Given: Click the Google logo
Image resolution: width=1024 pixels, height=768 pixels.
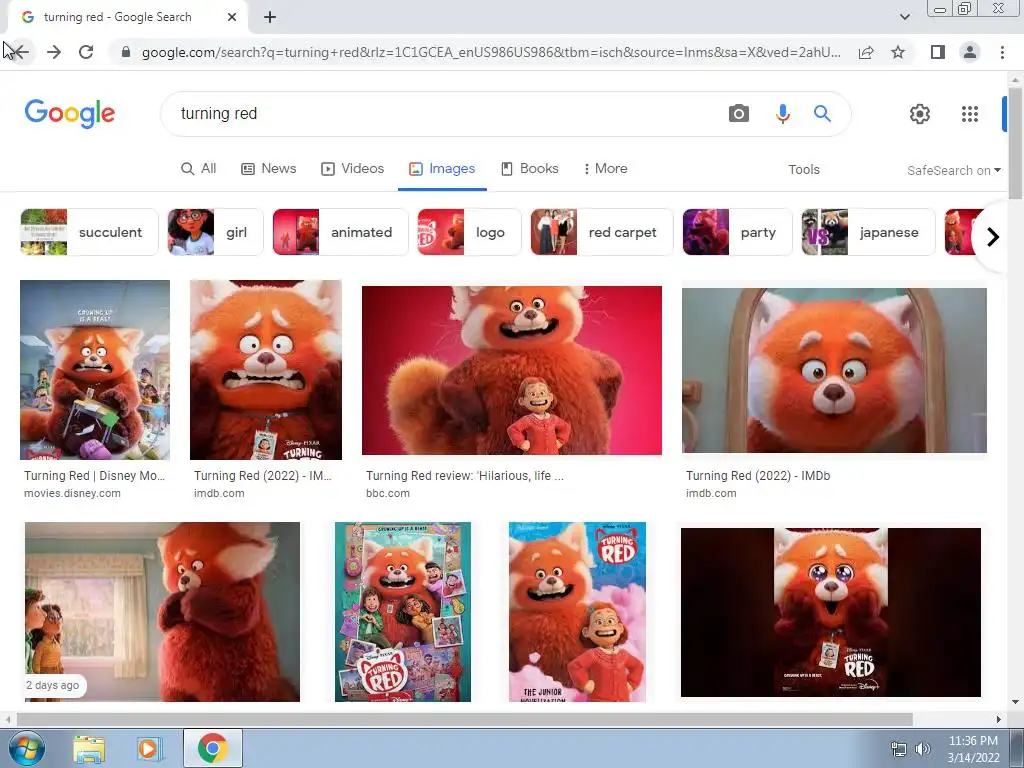Looking at the screenshot, I should pos(70,114).
